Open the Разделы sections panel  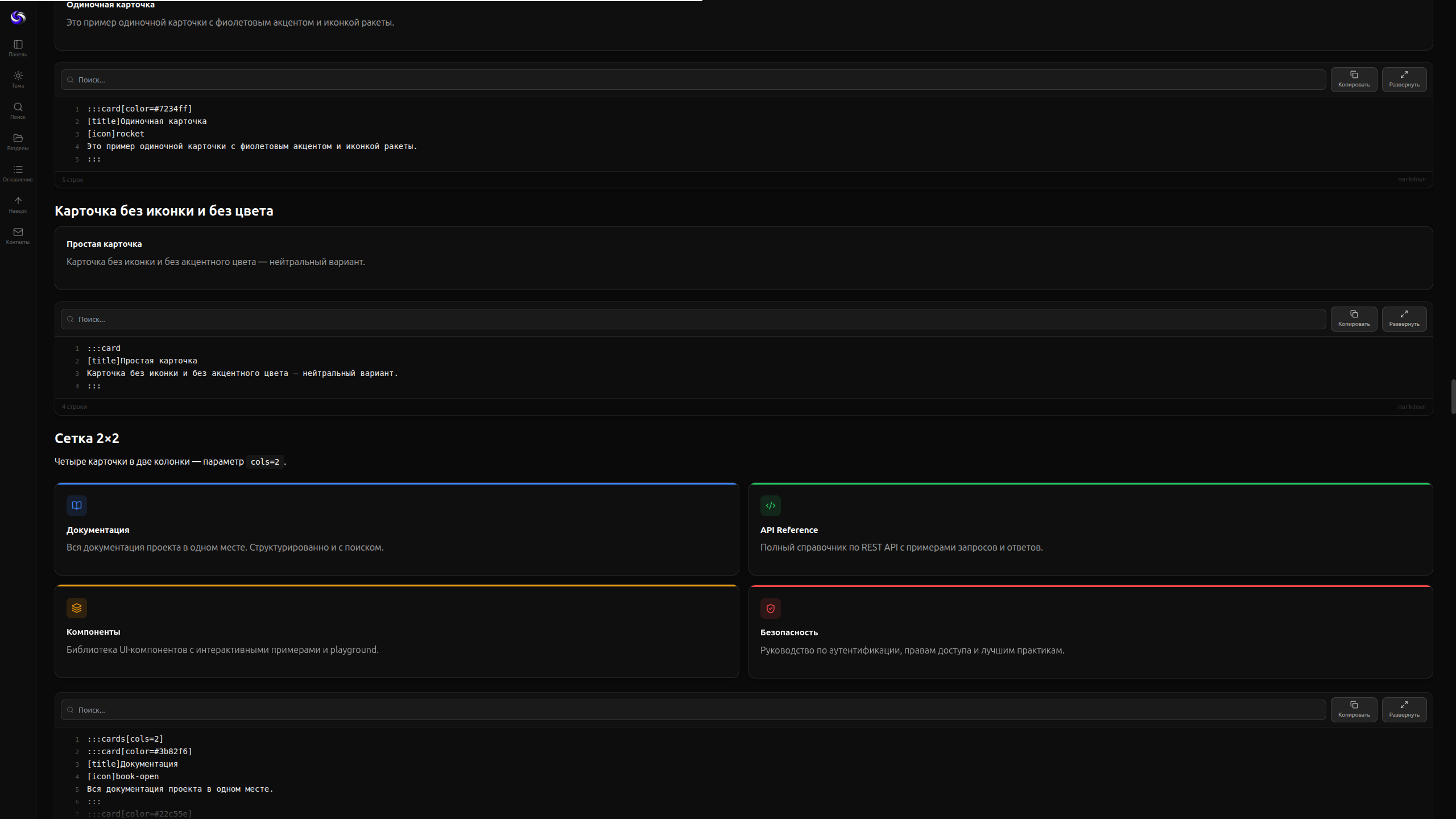[x=18, y=143]
